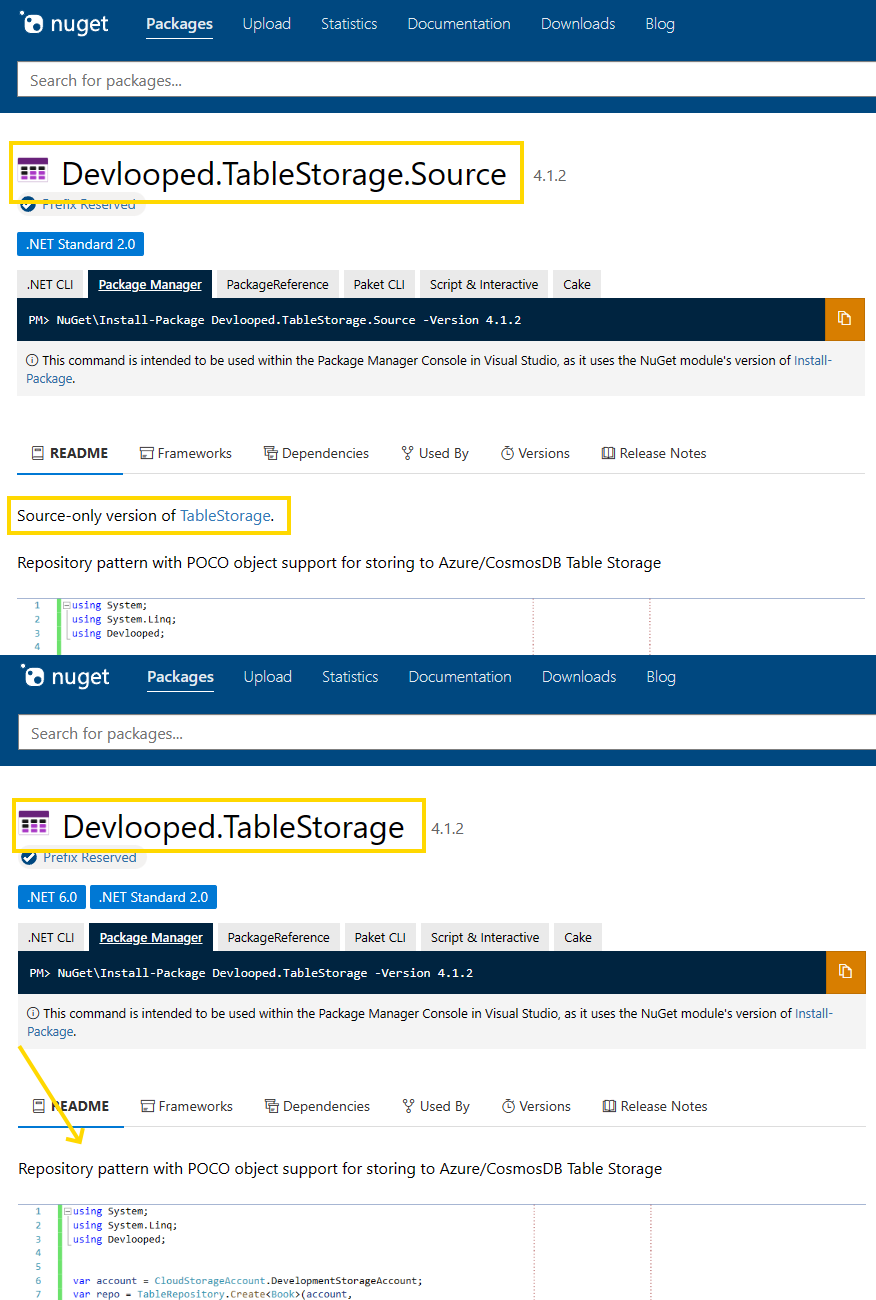Copy the TableStorage.Source install command
The height and width of the screenshot is (1300, 876).
click(x=845, y=319)
